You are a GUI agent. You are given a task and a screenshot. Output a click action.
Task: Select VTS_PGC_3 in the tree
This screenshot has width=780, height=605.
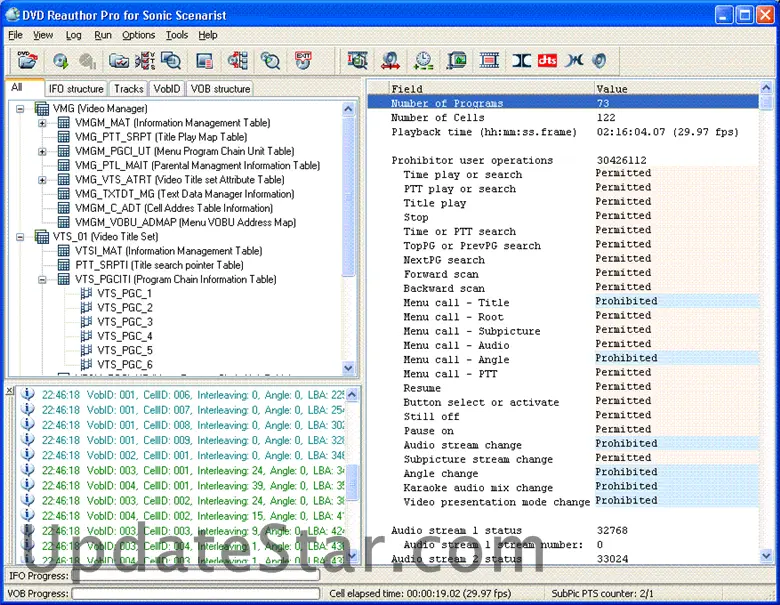[125, 322]
